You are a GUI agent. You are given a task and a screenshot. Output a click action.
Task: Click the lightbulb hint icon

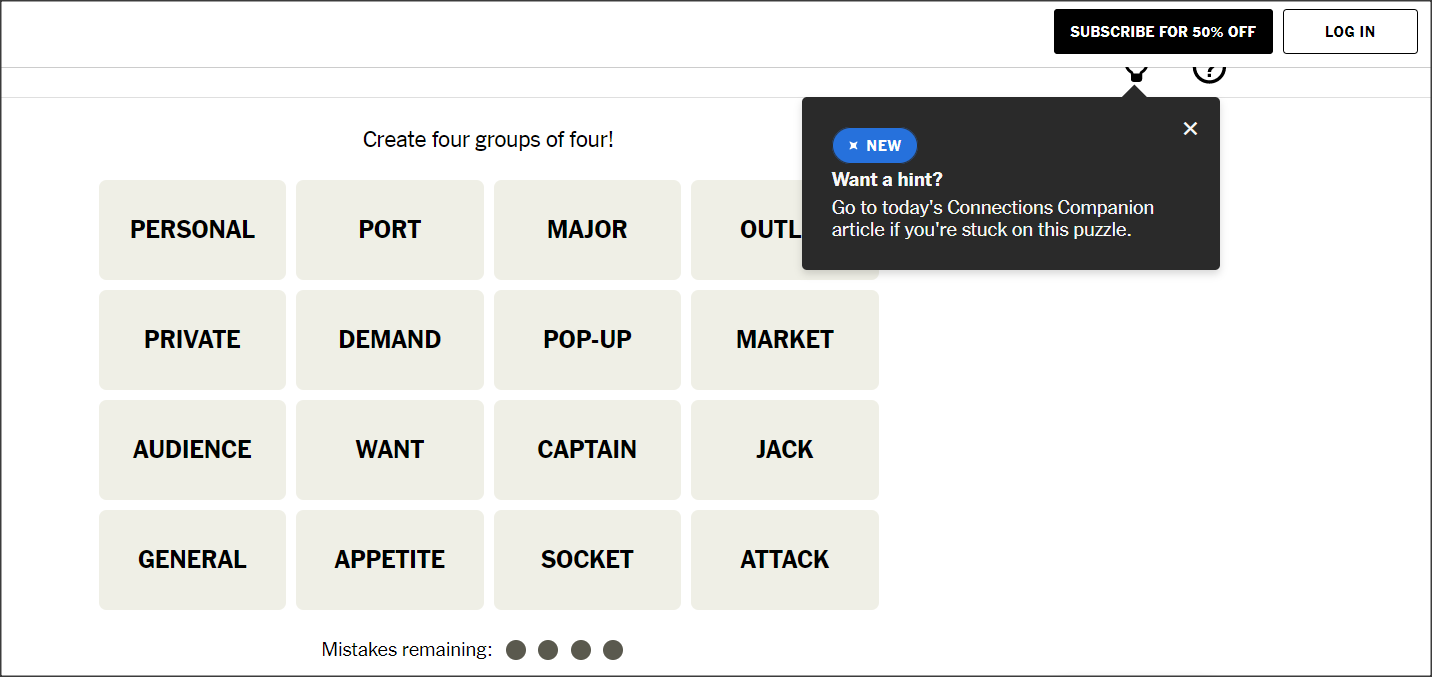(1136, 73)
